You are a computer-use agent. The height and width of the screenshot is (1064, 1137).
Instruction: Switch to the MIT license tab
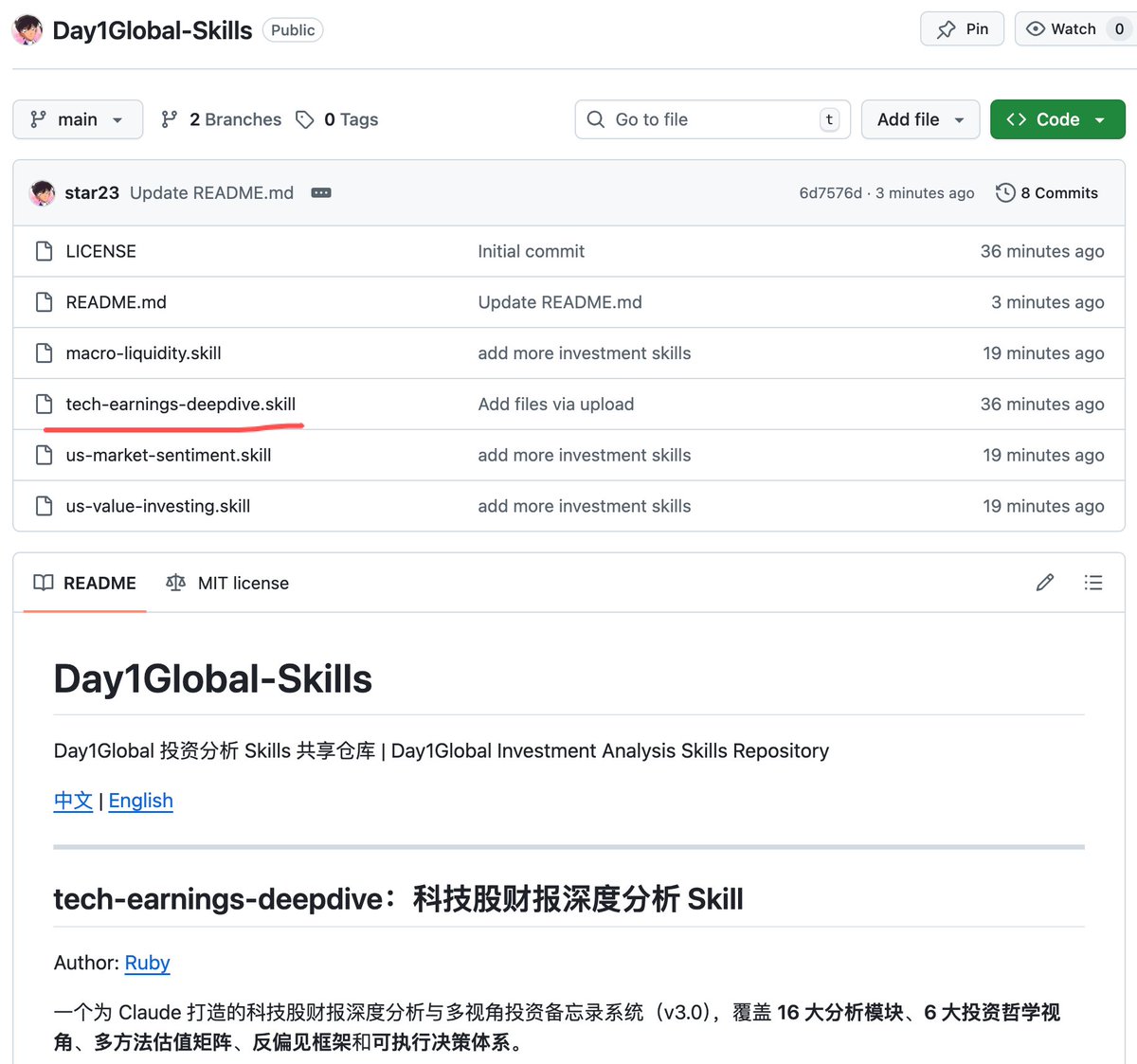coord(227,583)
